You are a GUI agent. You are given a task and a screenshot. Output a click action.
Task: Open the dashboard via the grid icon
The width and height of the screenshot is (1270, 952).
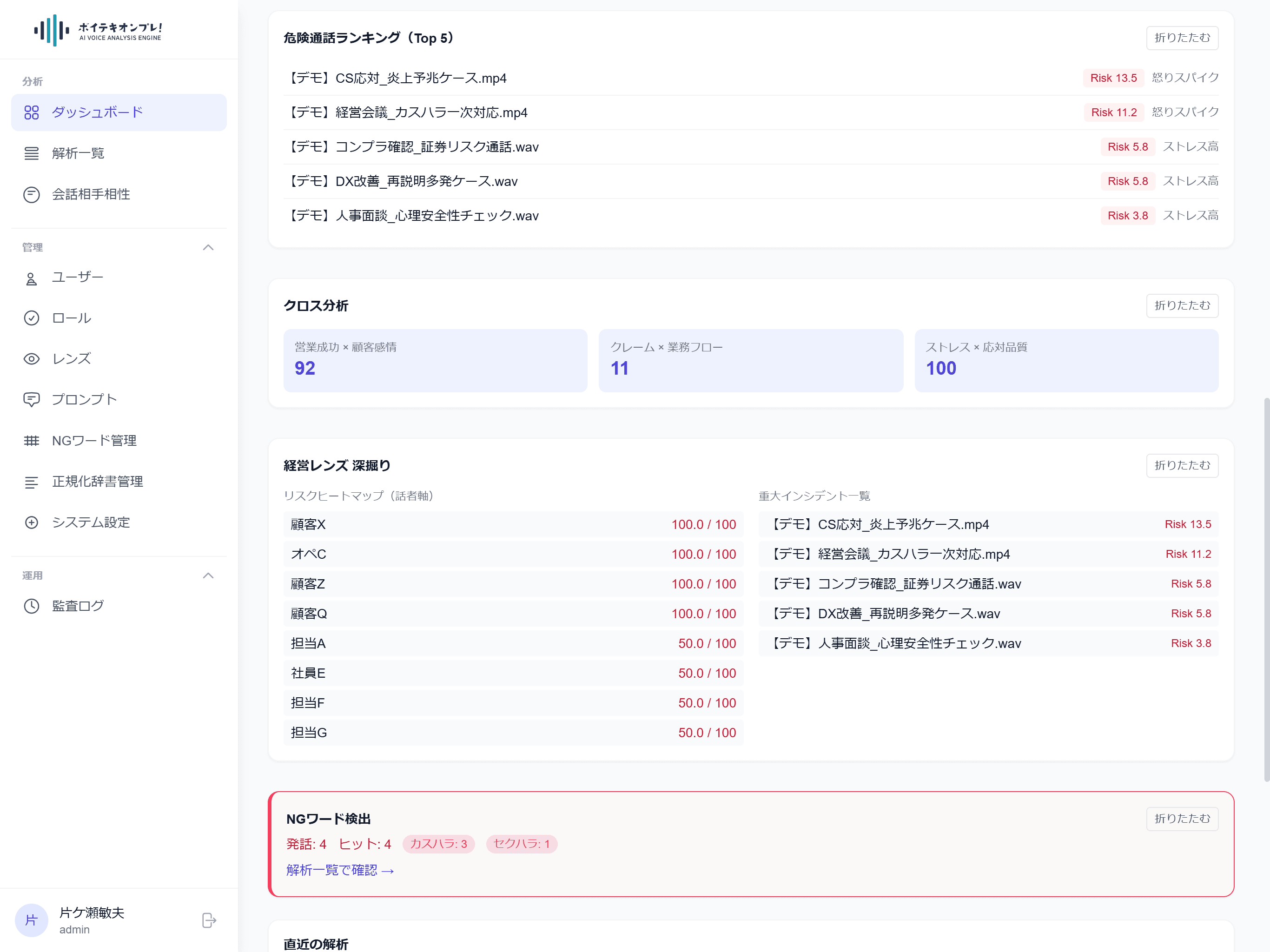(x=32, y=112)
